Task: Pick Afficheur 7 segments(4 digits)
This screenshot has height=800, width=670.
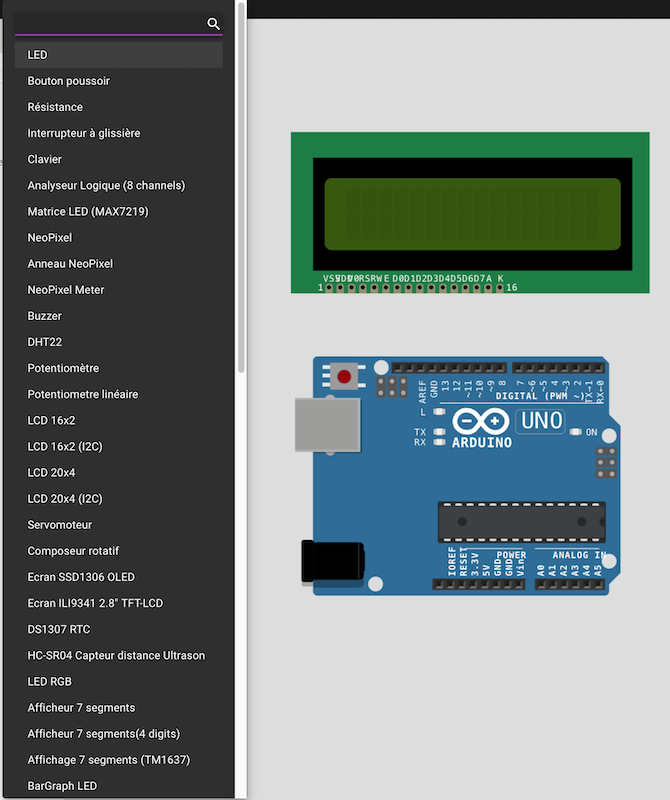Action: [118, 734]
